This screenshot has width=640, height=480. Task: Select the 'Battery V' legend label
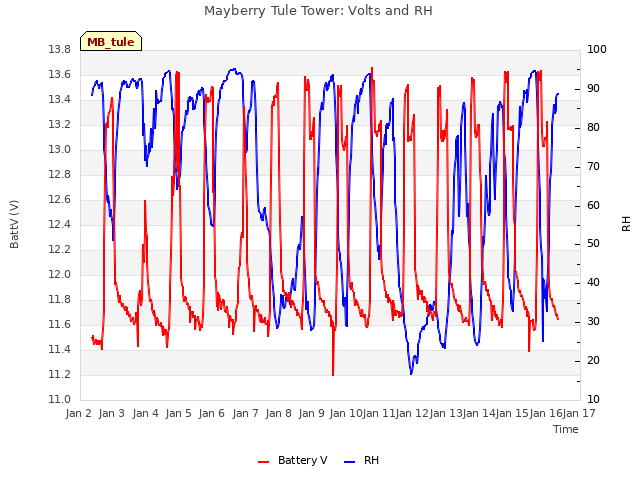pyautogui.click(x=302, y=460)
